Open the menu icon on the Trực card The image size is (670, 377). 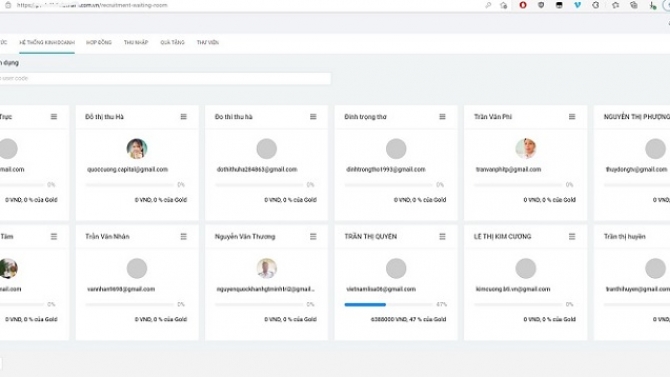pyautogui.click(x=54, y=117)
